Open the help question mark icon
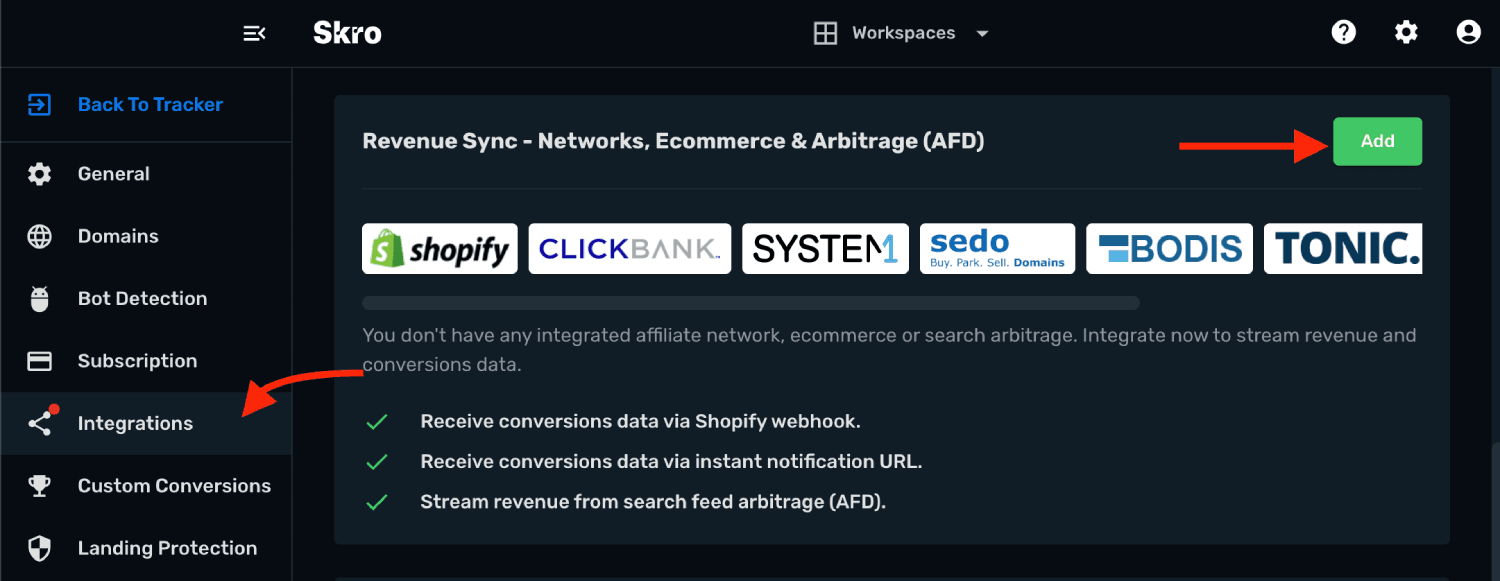1500x581 pixels. coord(1344,32)
